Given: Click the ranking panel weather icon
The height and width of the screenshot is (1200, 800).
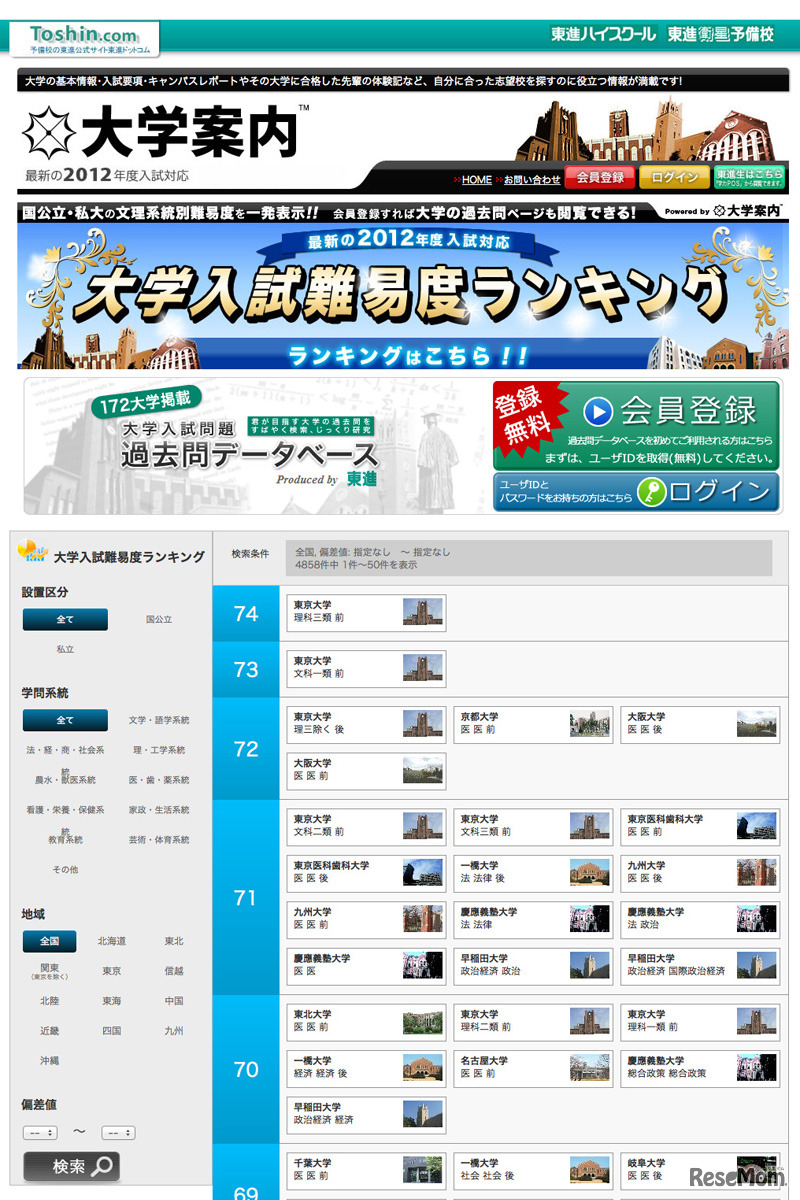Looking at the screenshot, I should tap(32, 551).
